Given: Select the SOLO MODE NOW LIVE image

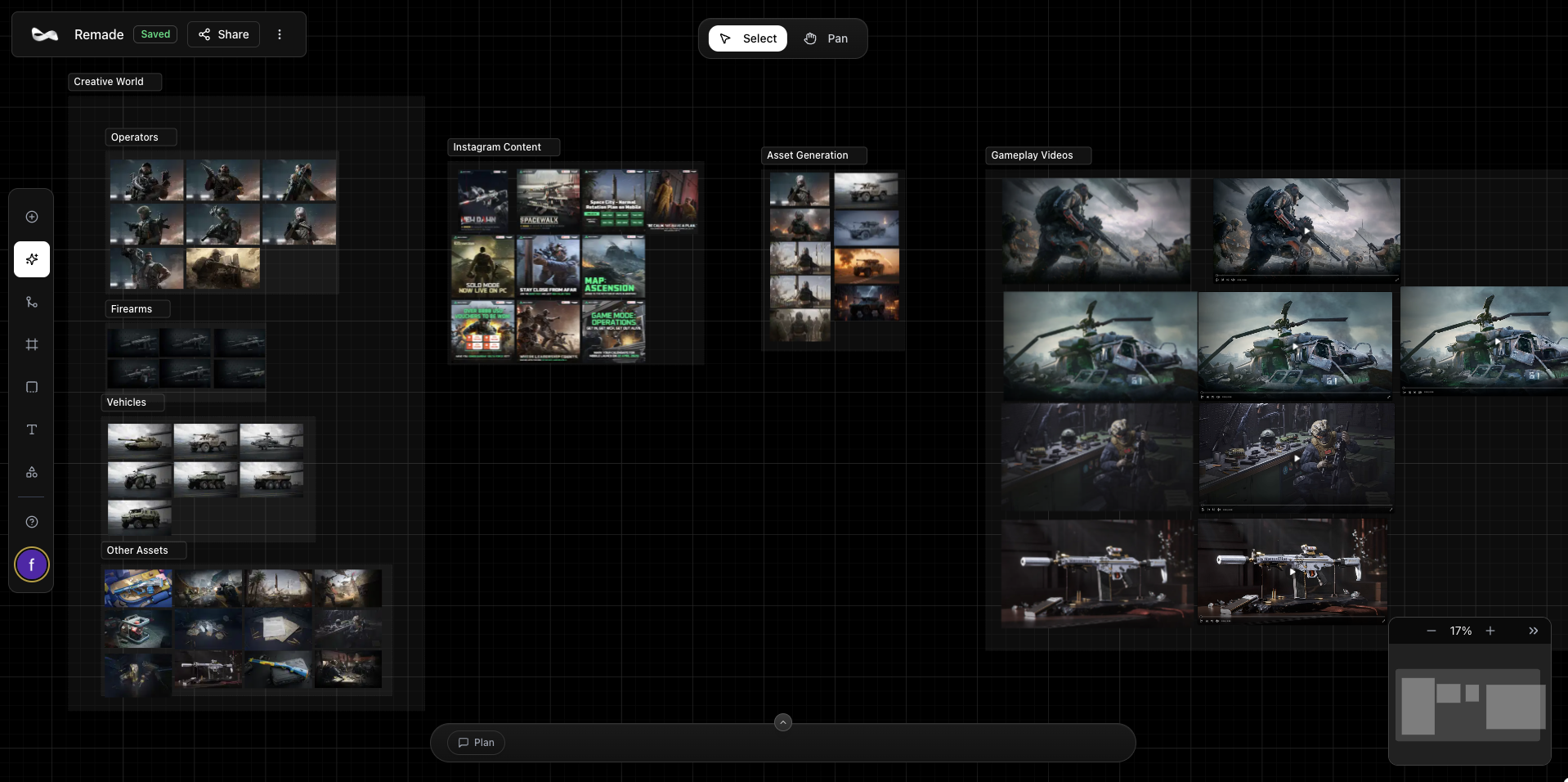Looking at the screenshot, I should [x=482, y=266].
